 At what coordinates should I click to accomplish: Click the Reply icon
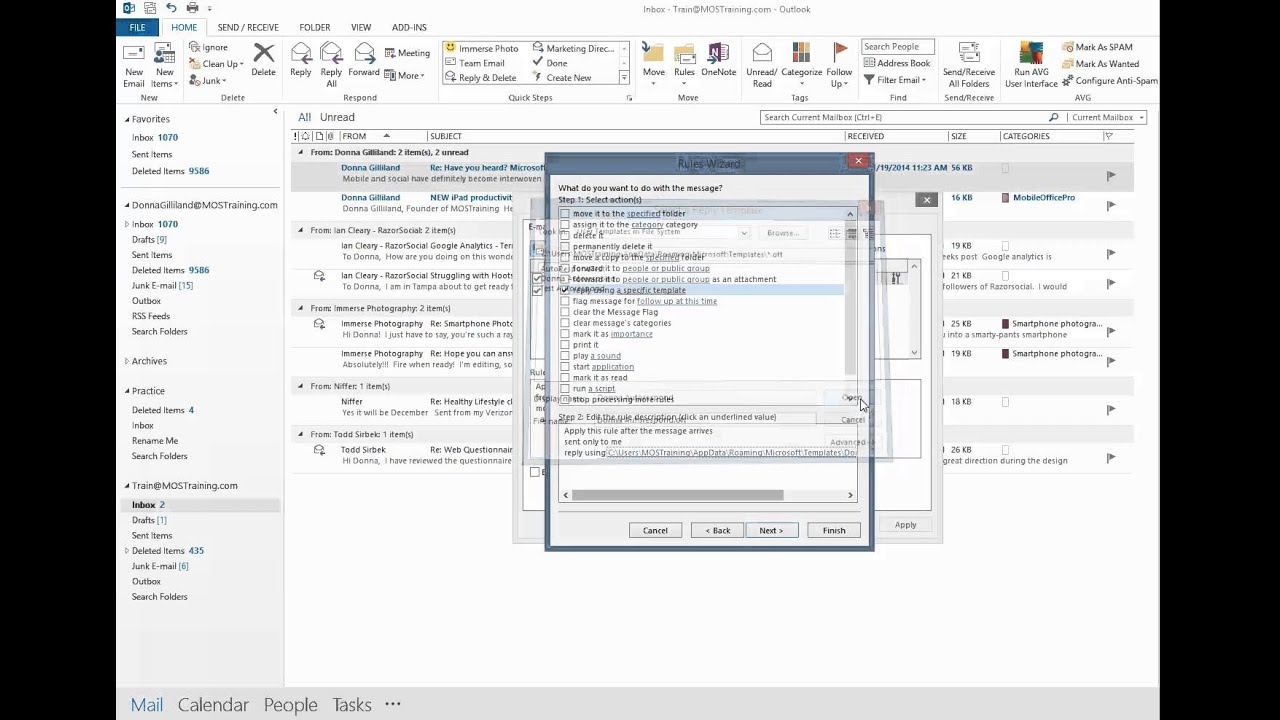pos(300,60)
